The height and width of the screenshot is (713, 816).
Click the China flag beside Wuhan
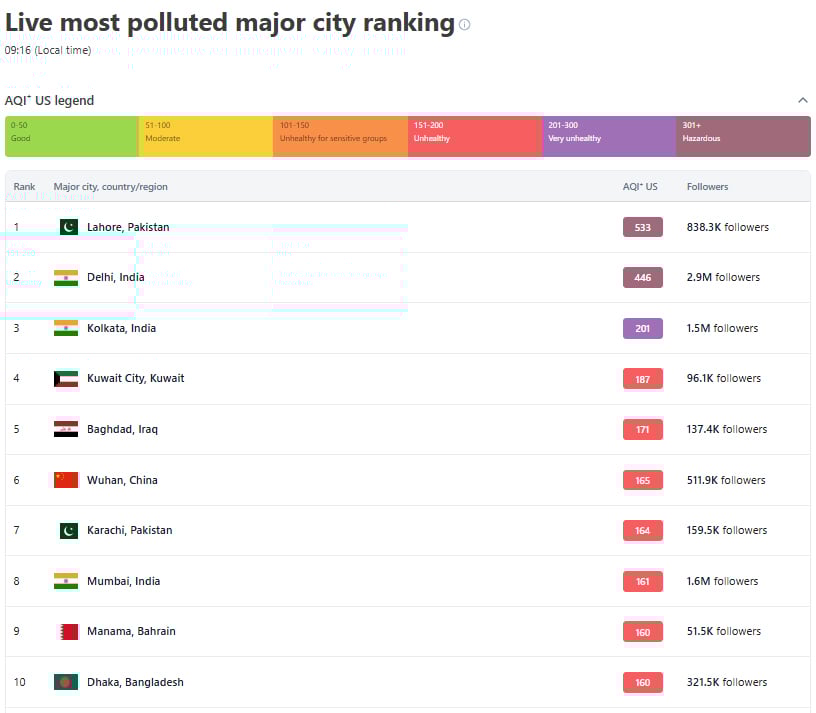[x=66, y=480]
